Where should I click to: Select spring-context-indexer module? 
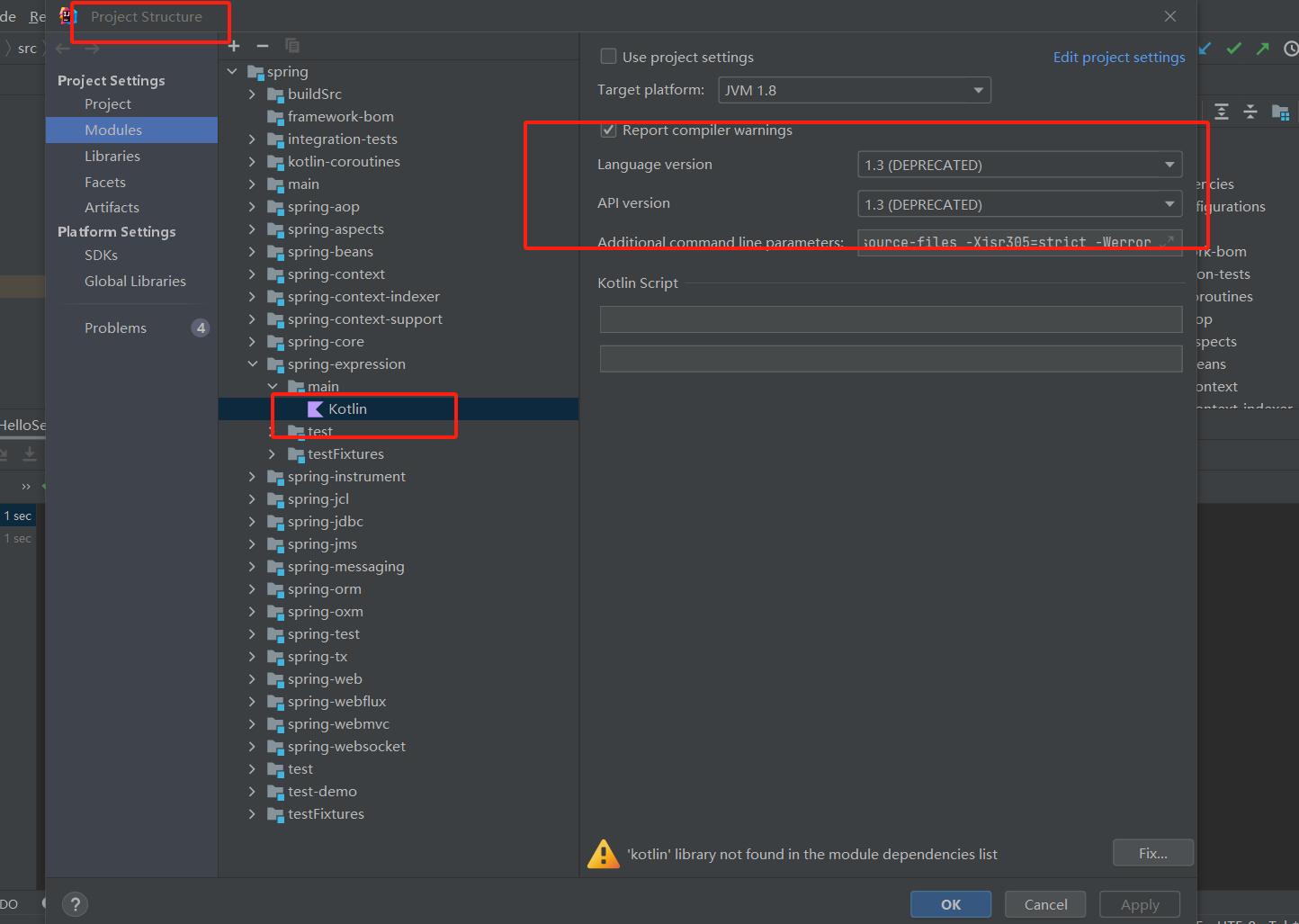coord(363,297)
